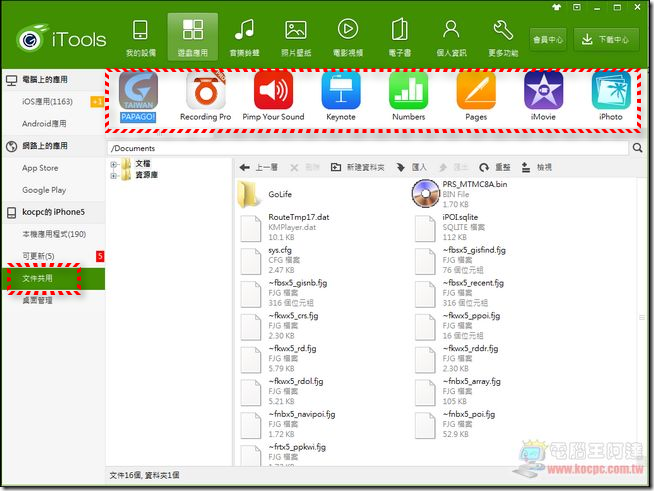Screen dimensions: 654x491
Task: Open Desktop Management sidebar item
Action: (38, 300)
